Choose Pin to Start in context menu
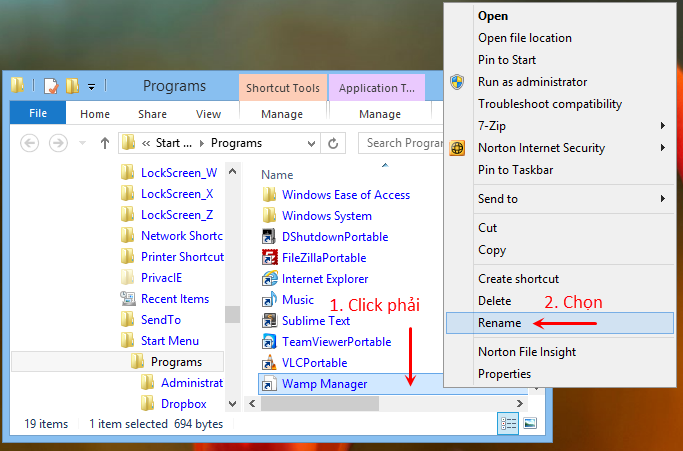 (x=507, y=60)
